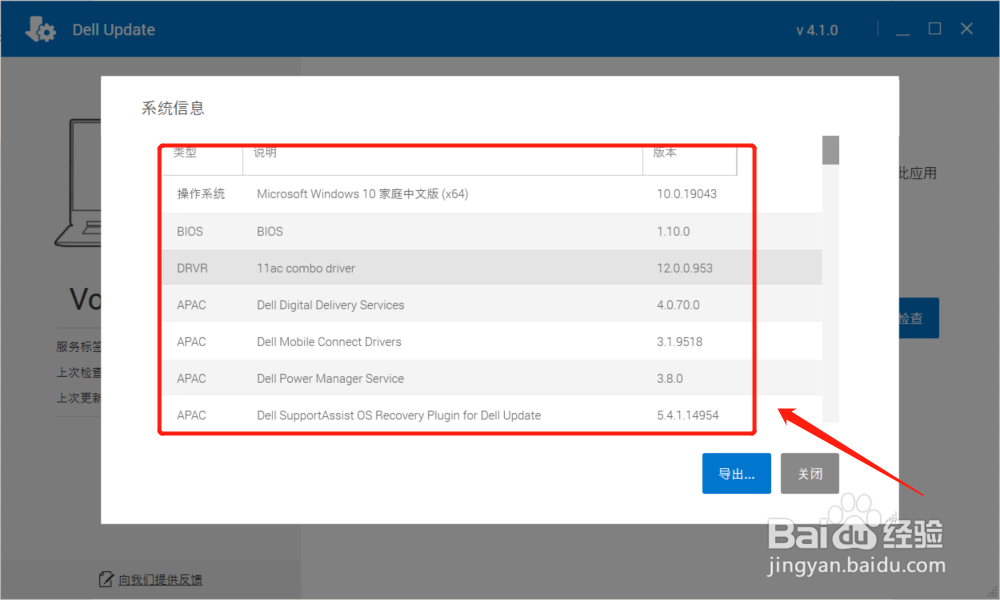The height and width of the screenshot is (600, 1000).
Task: Click the 系统信息 dialog title
Action: click(x=173, y=108)
